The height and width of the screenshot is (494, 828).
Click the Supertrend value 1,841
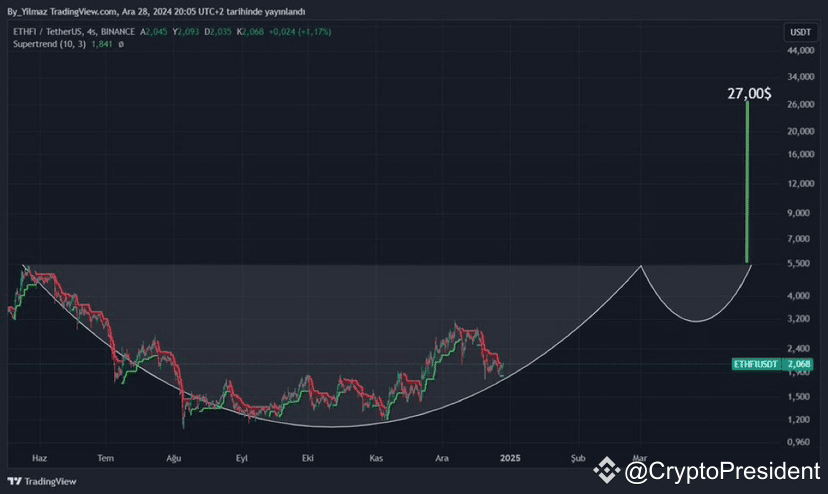tap(101, 44)
